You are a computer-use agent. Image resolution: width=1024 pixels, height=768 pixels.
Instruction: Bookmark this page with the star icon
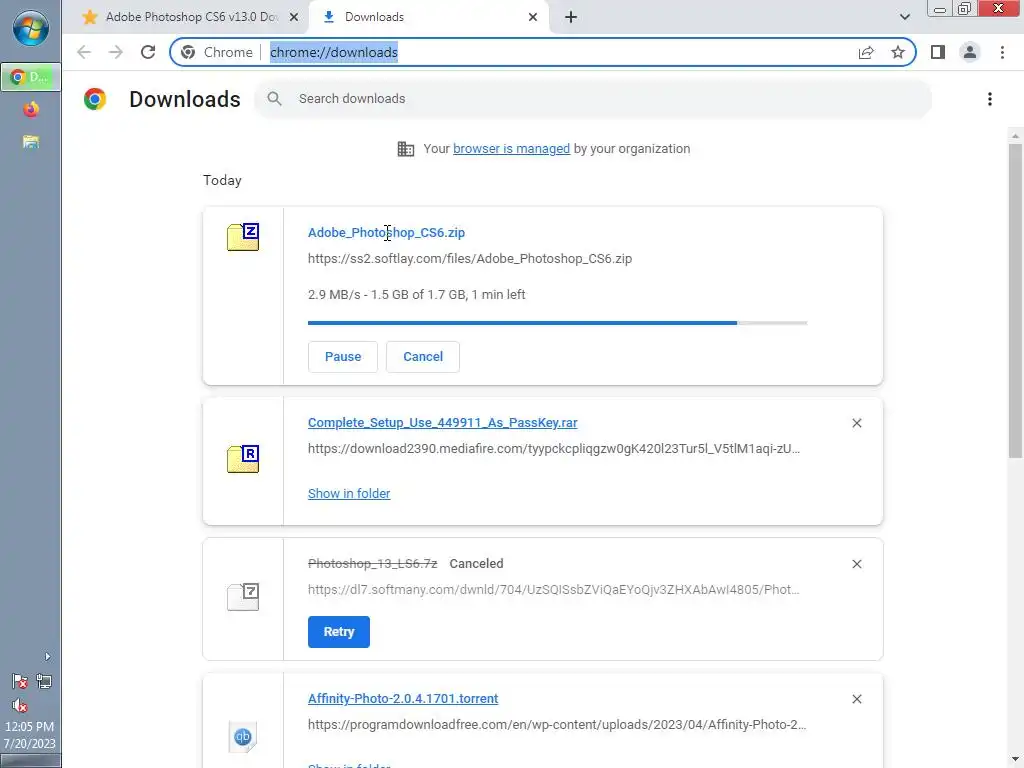coord(898,52)
